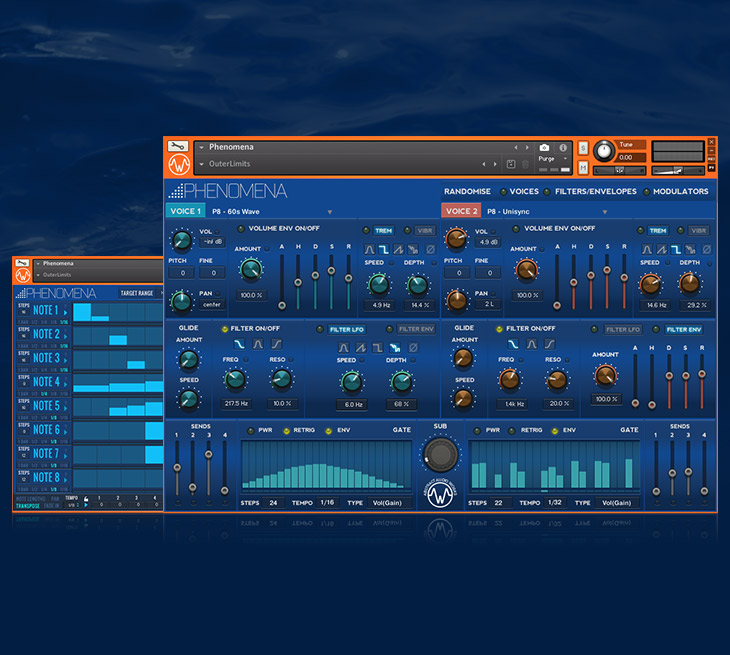Open the wrench edit icon in the main Phenomena header
The width and height of the screenshot is (730, 655).
coord(178,146)
